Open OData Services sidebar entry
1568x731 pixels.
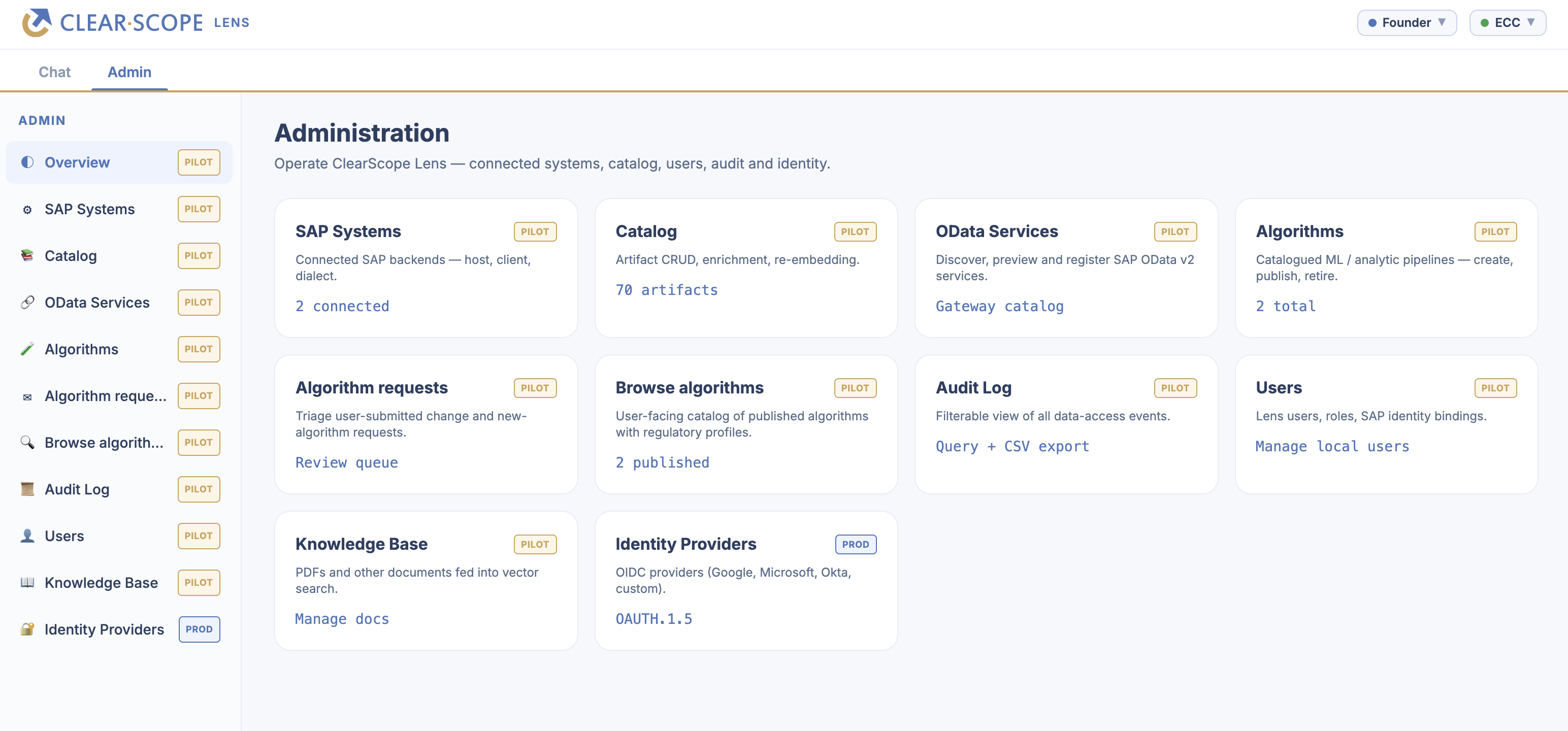[x=119, y=303]
